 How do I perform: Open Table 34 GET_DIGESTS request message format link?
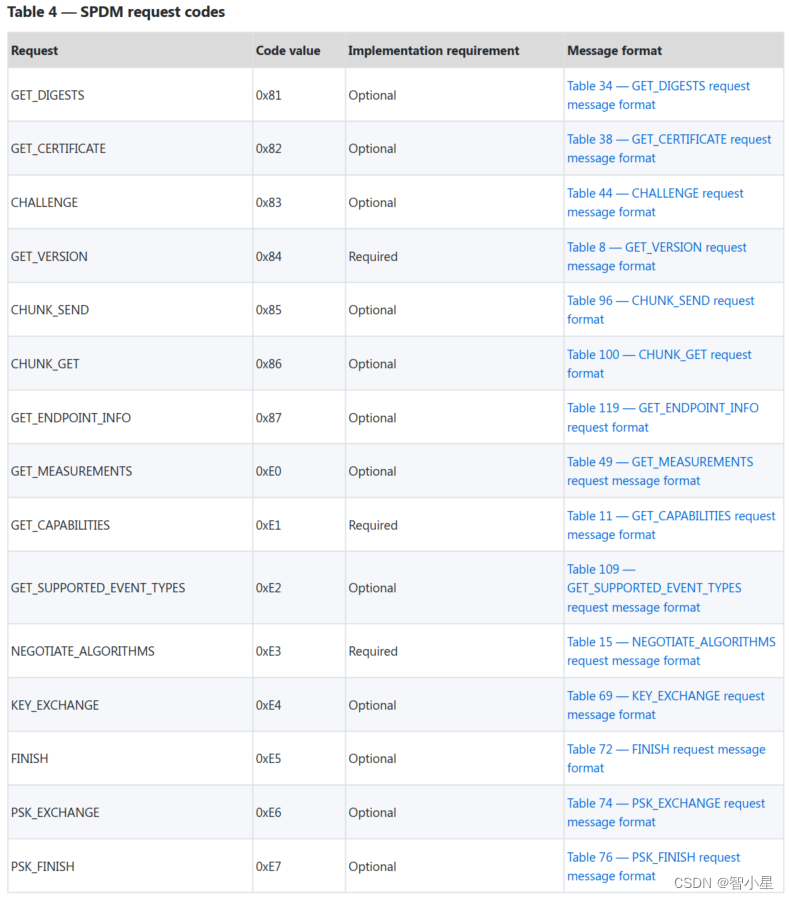click(658, 95)
